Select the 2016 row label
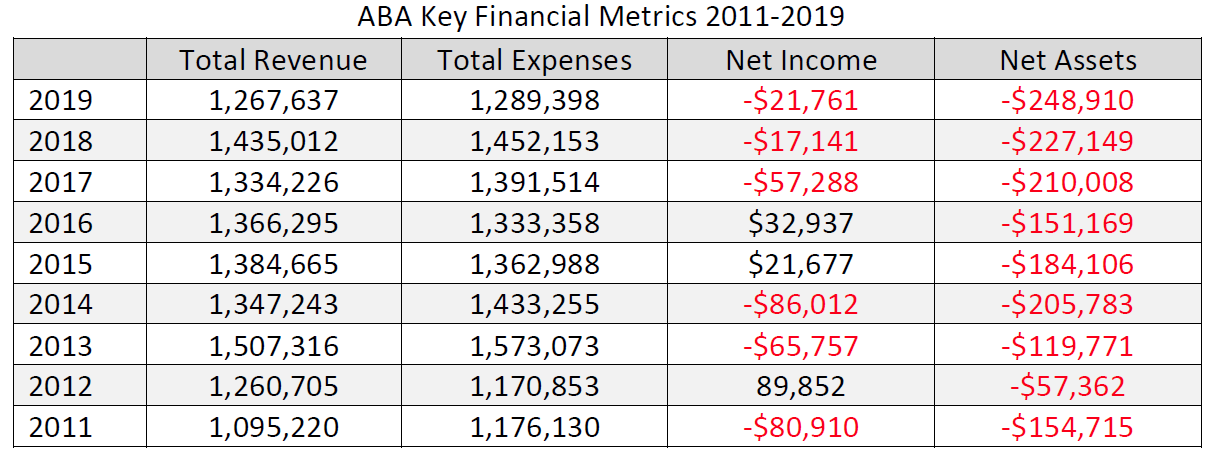Viewport: 1215px width, 460px height. point(60,224)
